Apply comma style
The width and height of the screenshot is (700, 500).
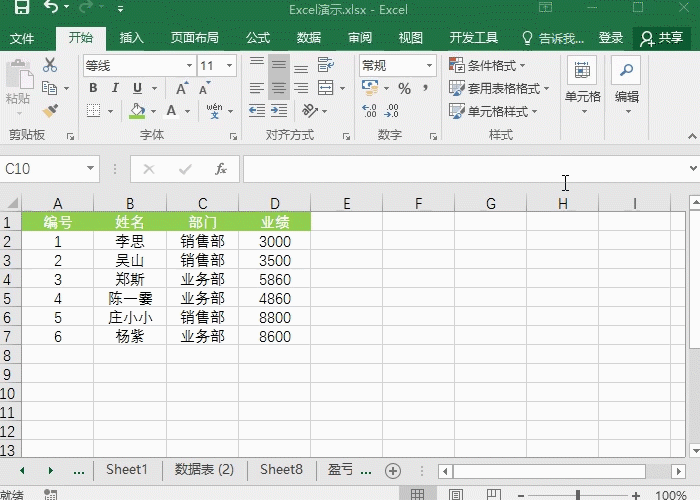[425, 88]
